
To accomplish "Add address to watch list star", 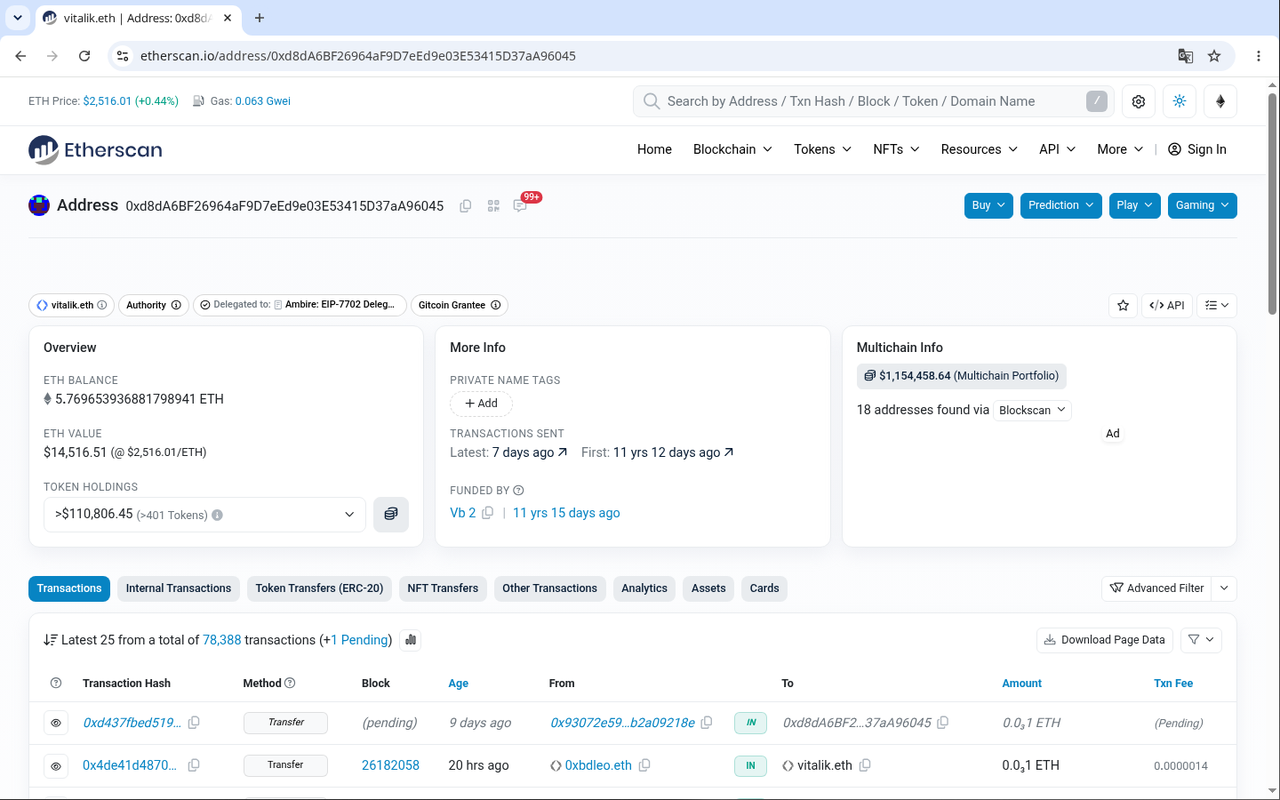I will [1123, 305].
